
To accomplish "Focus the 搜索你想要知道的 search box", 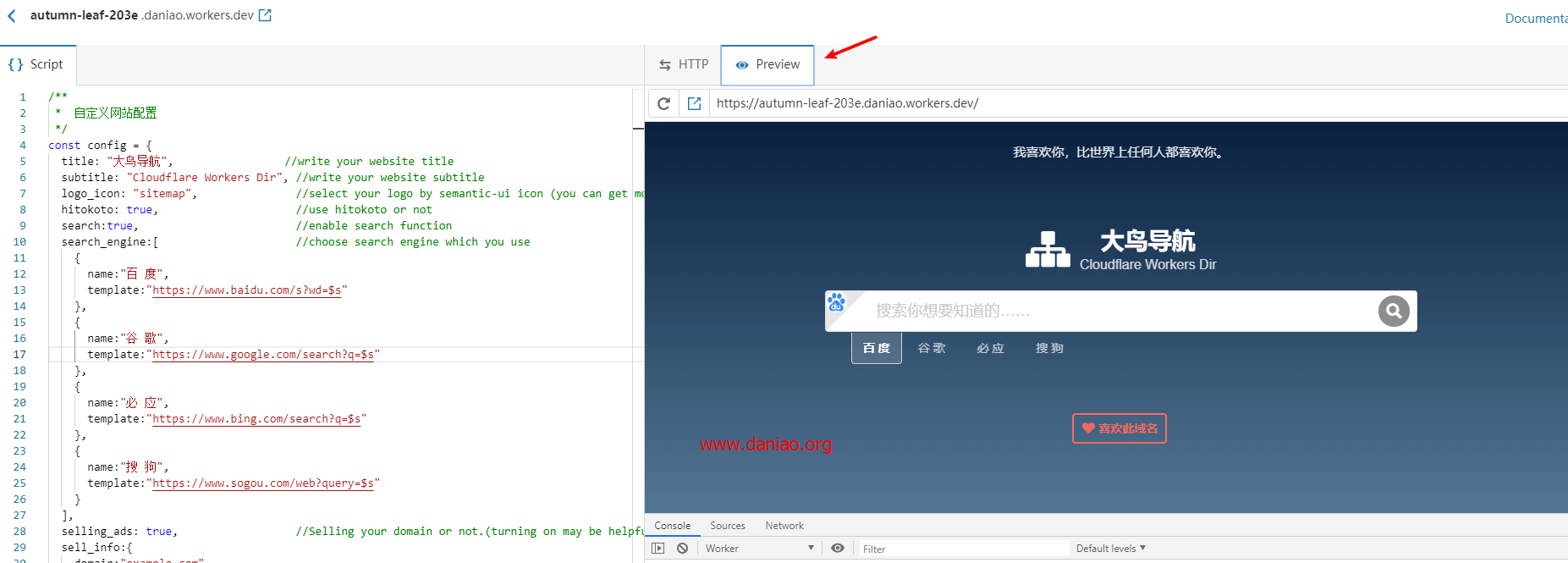I will tap(1120, 311).
